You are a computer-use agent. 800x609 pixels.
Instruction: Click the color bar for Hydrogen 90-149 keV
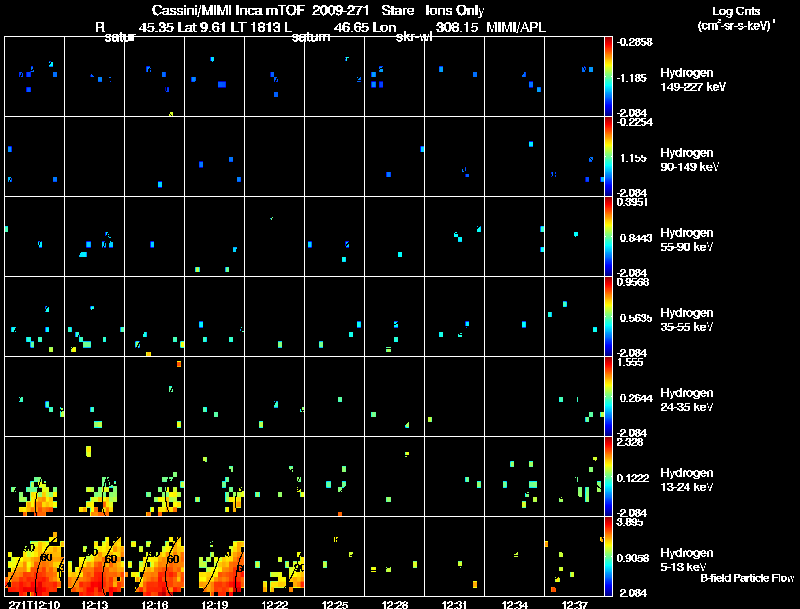pyautogui.click(x=608, y=157)
